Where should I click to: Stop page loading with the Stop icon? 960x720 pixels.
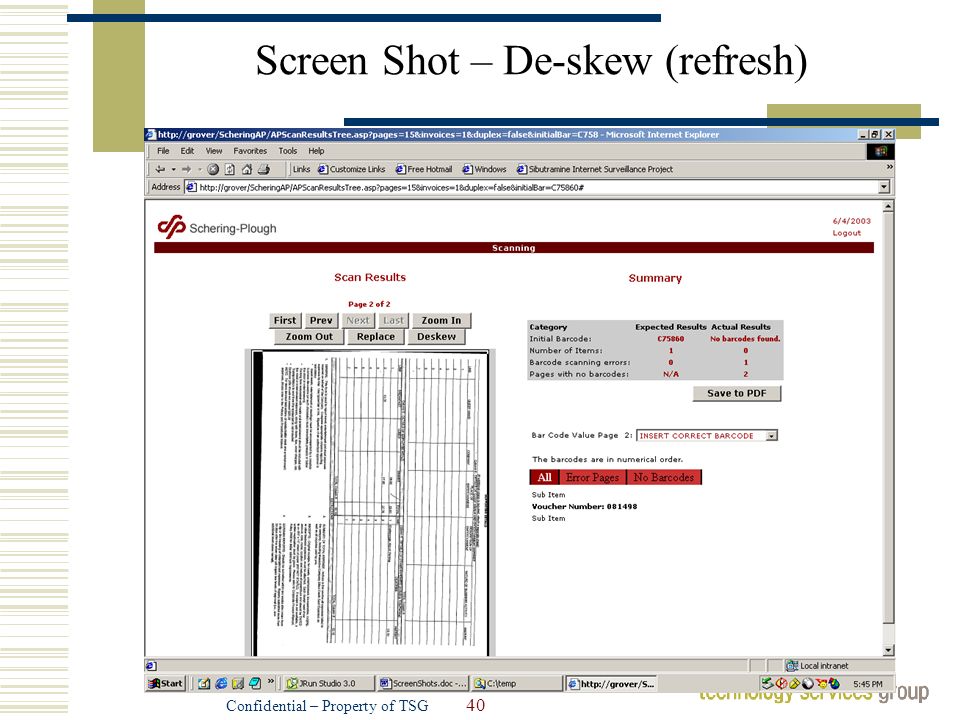(x=213, y=170)
